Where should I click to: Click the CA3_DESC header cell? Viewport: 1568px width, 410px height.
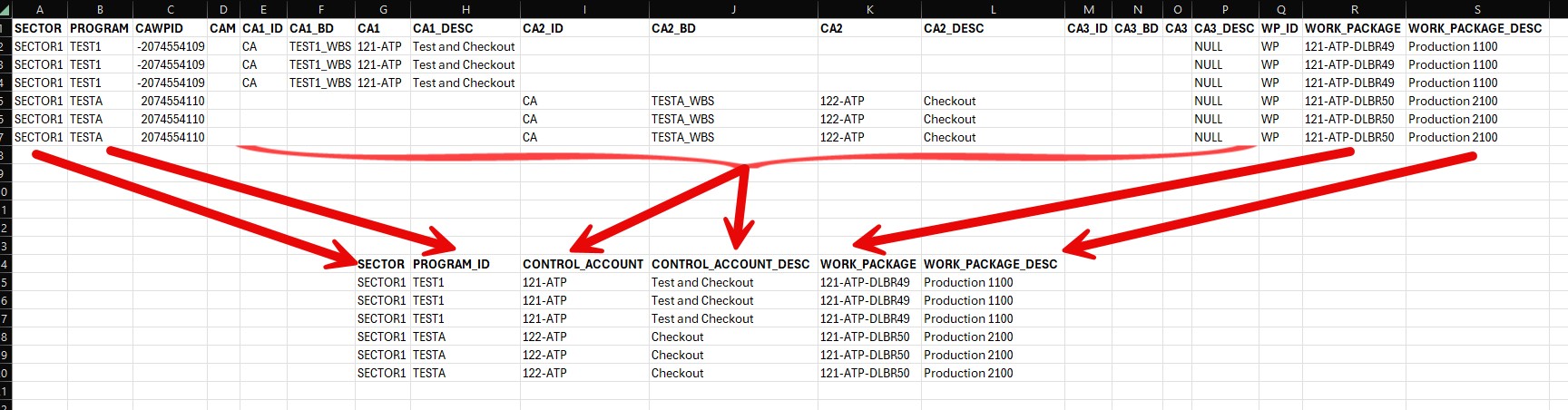click(1225, 28)
